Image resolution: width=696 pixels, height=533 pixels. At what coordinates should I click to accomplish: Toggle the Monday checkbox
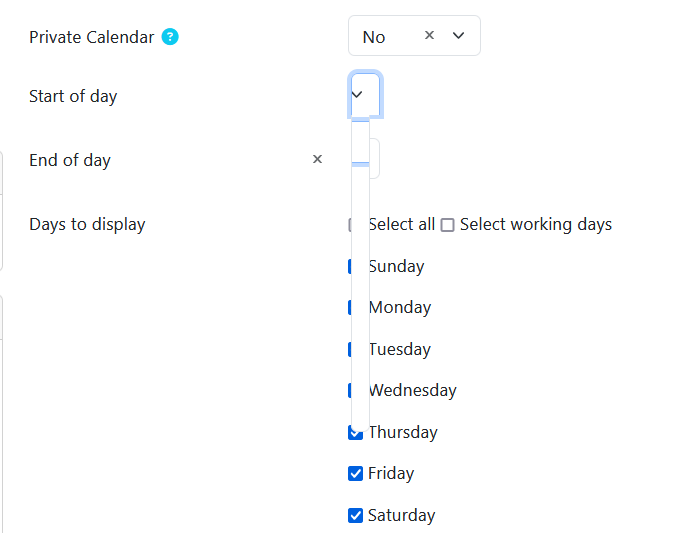click(x=350, y=307)
